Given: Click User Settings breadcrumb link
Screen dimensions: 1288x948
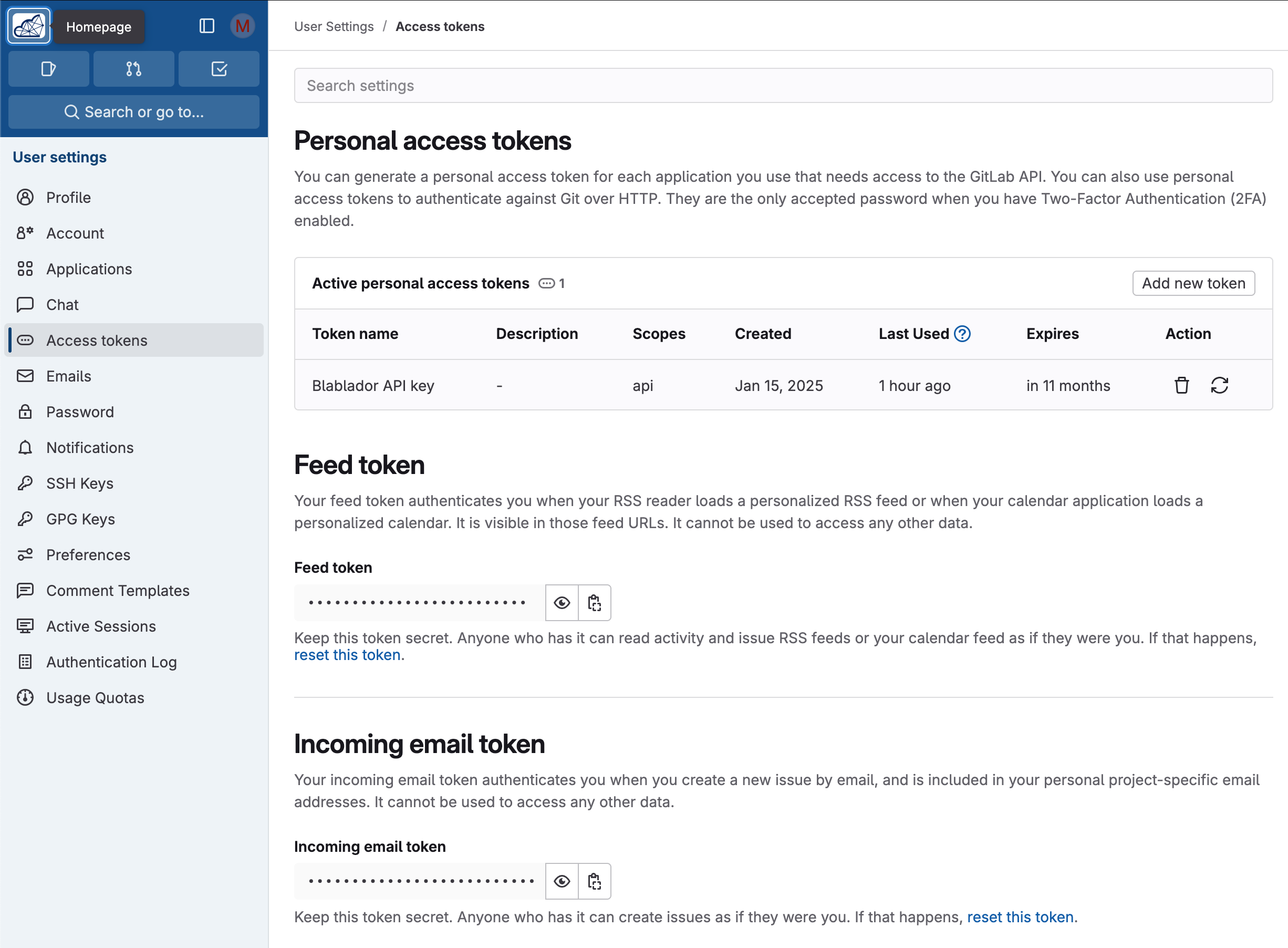Looking at the screenshot, I should 334,26.
